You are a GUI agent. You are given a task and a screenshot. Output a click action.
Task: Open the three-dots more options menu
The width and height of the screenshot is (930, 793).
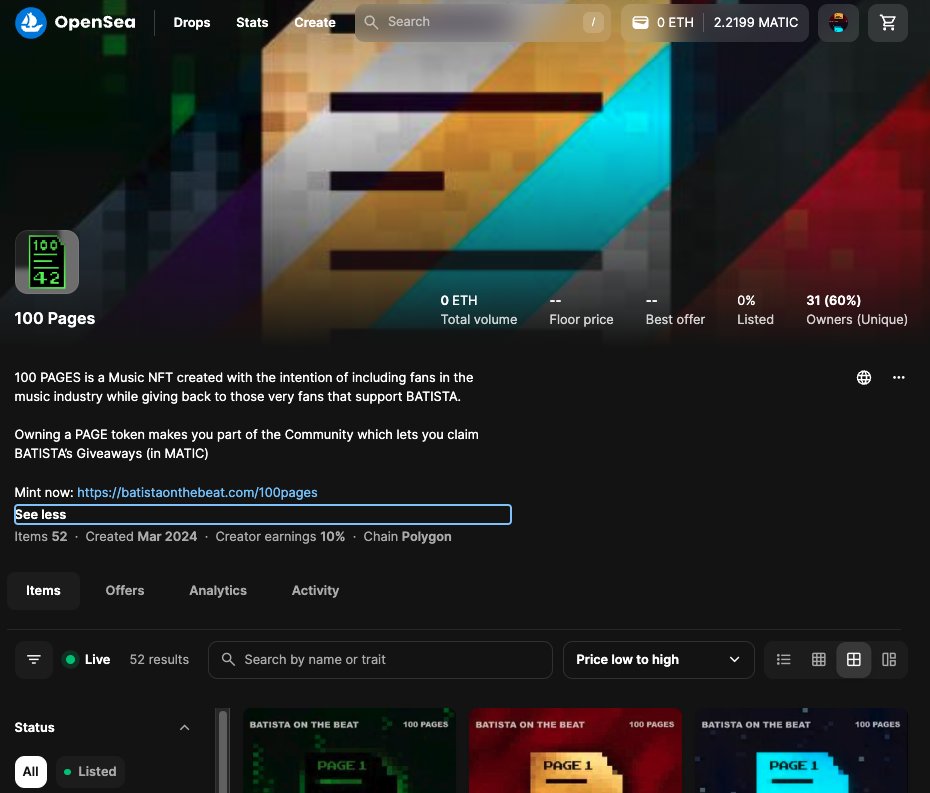click(899, 377)
